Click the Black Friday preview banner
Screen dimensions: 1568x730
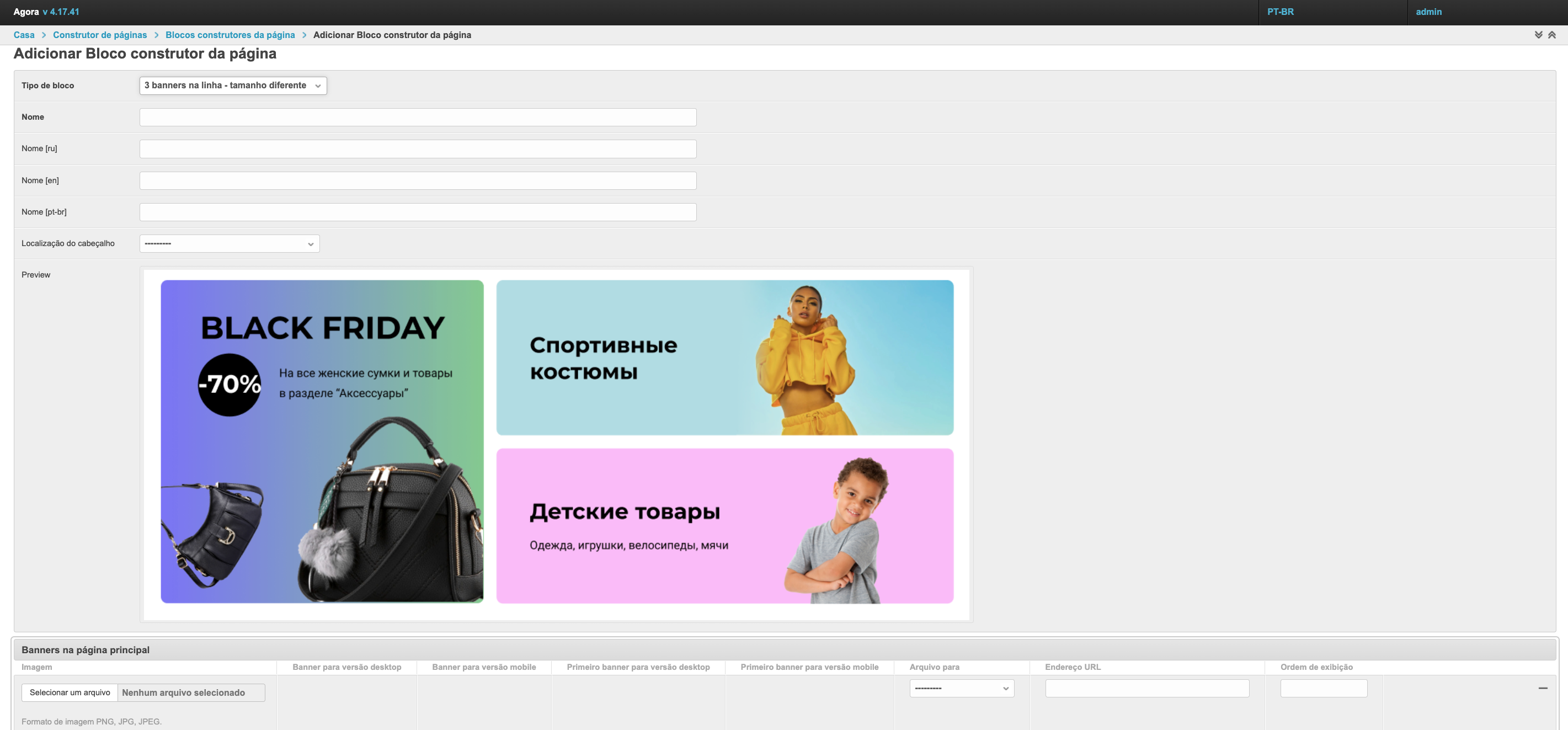tap(322, 441)
